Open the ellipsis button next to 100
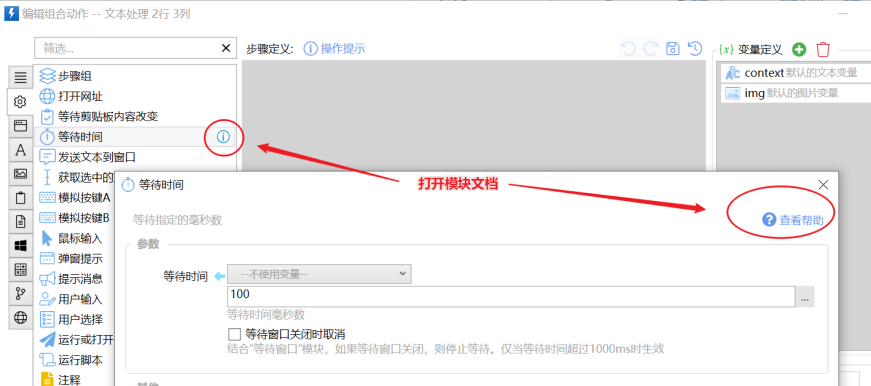The height and width of the screenshot is (386, 871). [805, 297]
